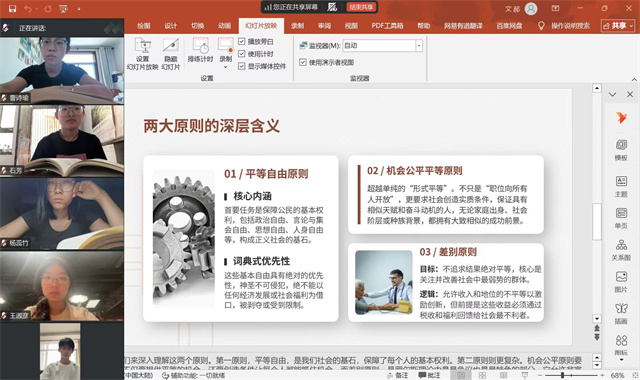Open the 设计 Design tab

point(171,26)
